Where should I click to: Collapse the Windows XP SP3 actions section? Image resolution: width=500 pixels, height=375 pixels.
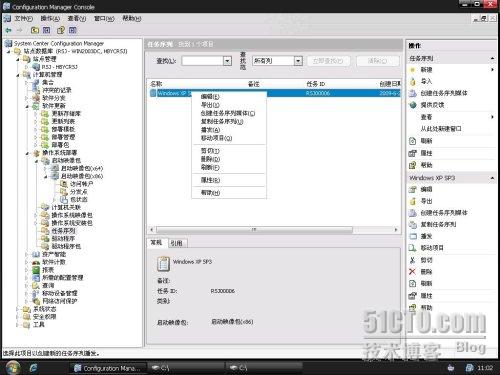493,178
